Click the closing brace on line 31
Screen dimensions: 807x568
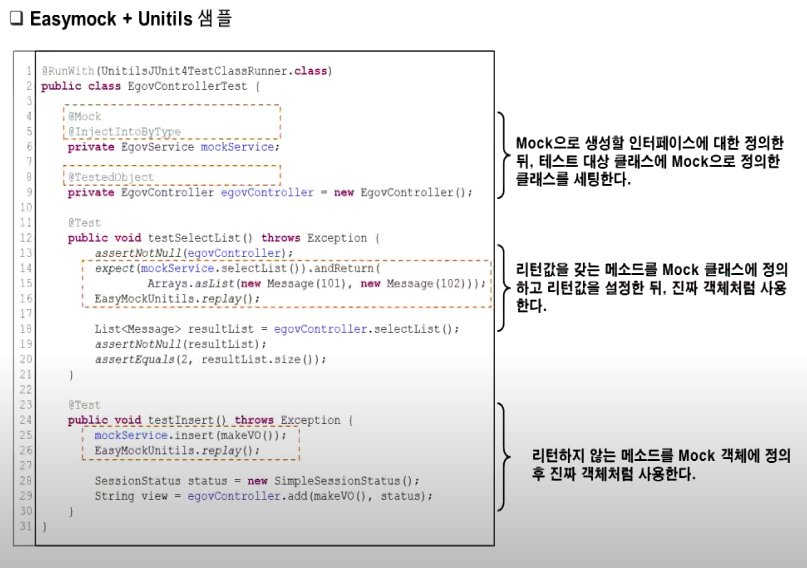(x=44, y=527)
